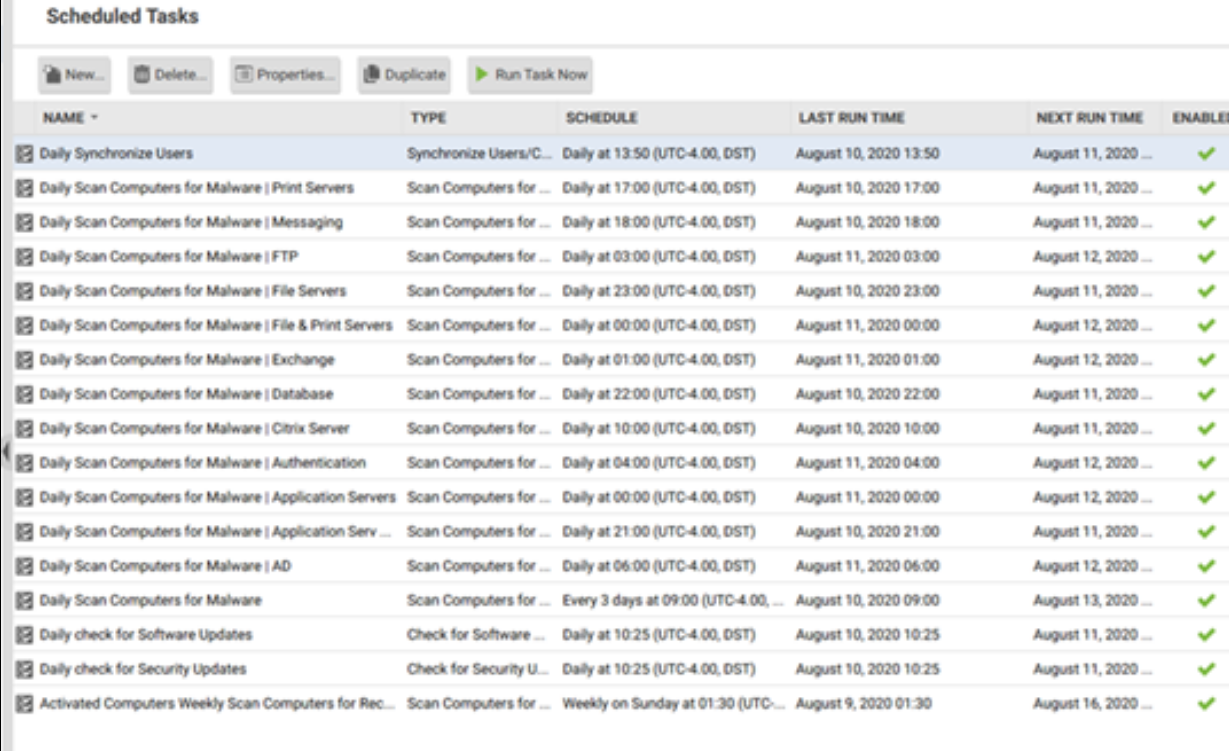Click the task icon for Daily Synchronize Users
The image size is (1229, 751).
(x=25, y=154)
